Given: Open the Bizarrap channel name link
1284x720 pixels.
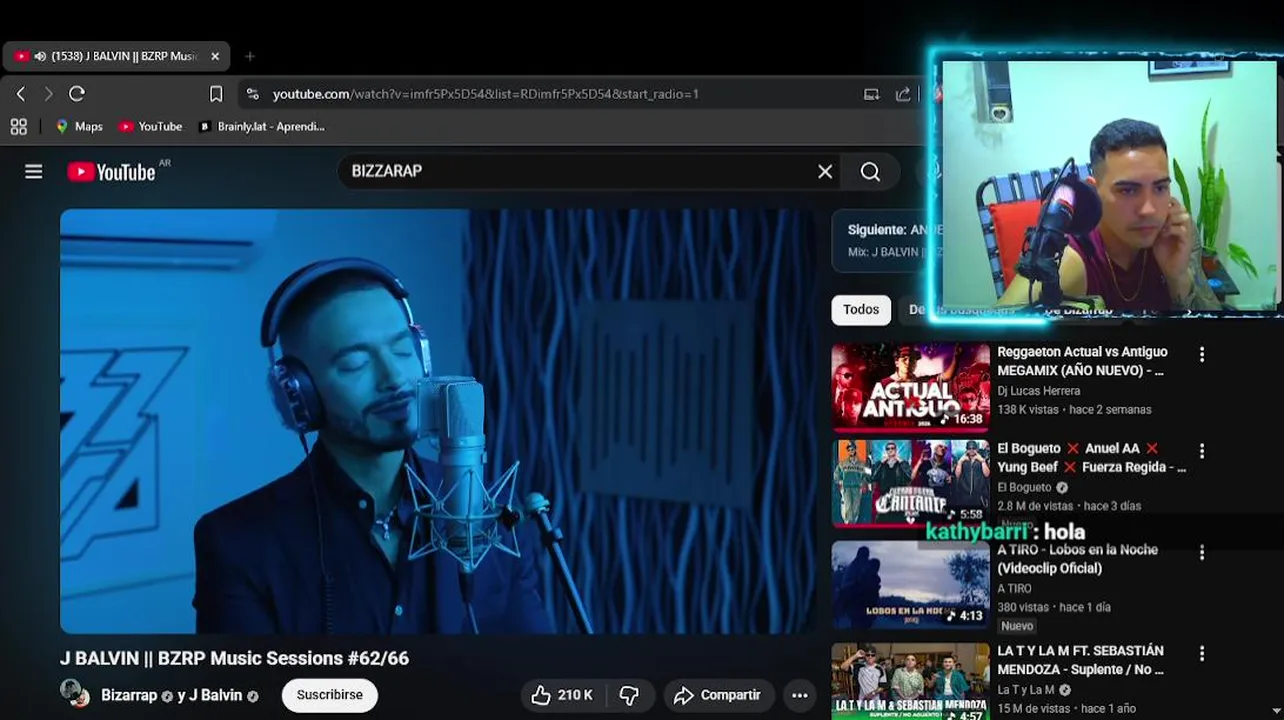Looking at the screenshot, I should [129, 695].
